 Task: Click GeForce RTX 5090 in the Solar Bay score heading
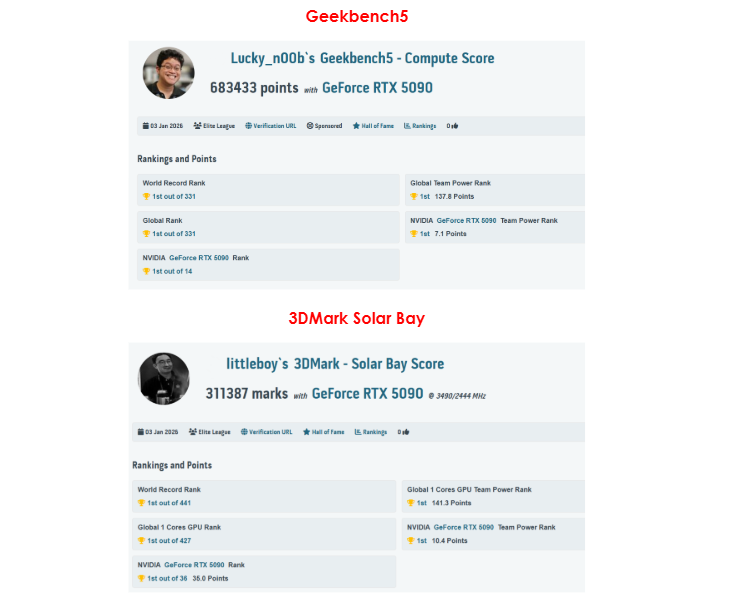click(367, 394)
